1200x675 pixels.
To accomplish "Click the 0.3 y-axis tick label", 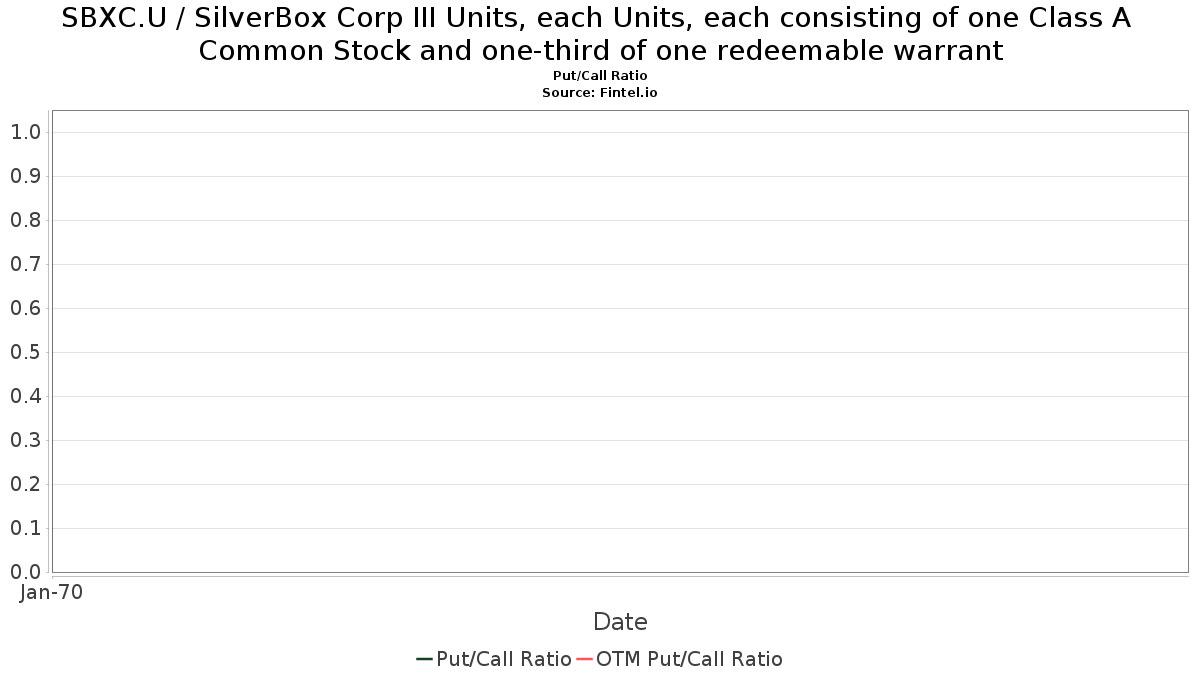I will click(x=24, y=440).
